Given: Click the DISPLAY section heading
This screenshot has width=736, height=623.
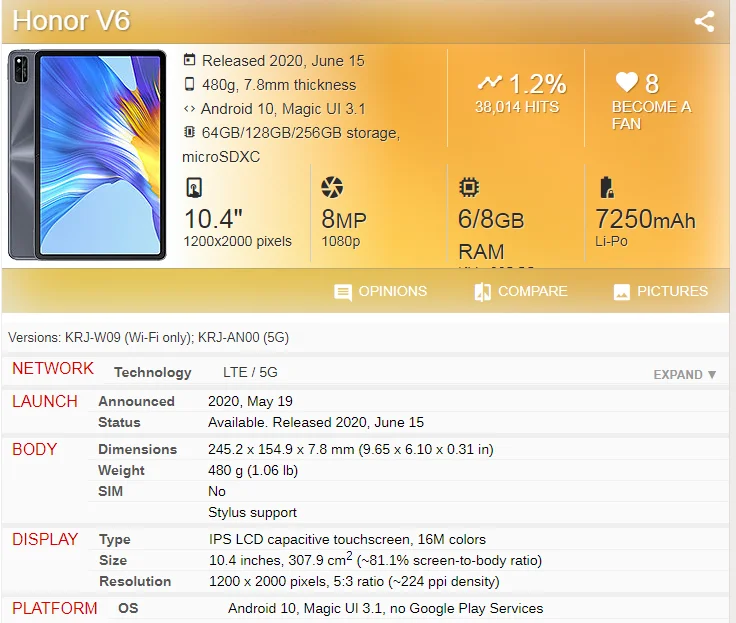Looking at the screenshot, I should coord(45,539).
